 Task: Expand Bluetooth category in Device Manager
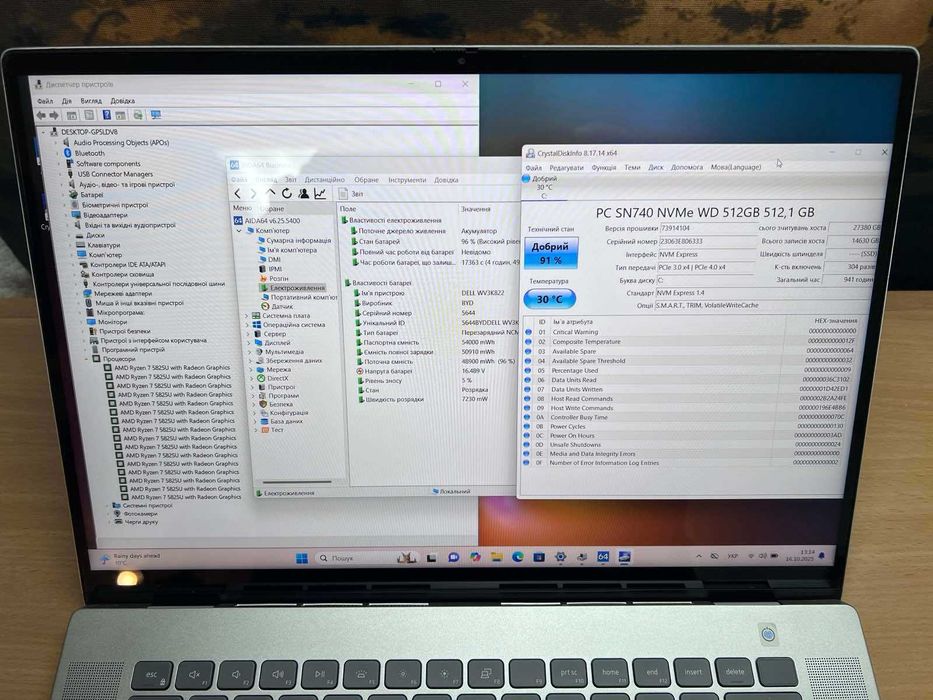[x=57, y=153]
